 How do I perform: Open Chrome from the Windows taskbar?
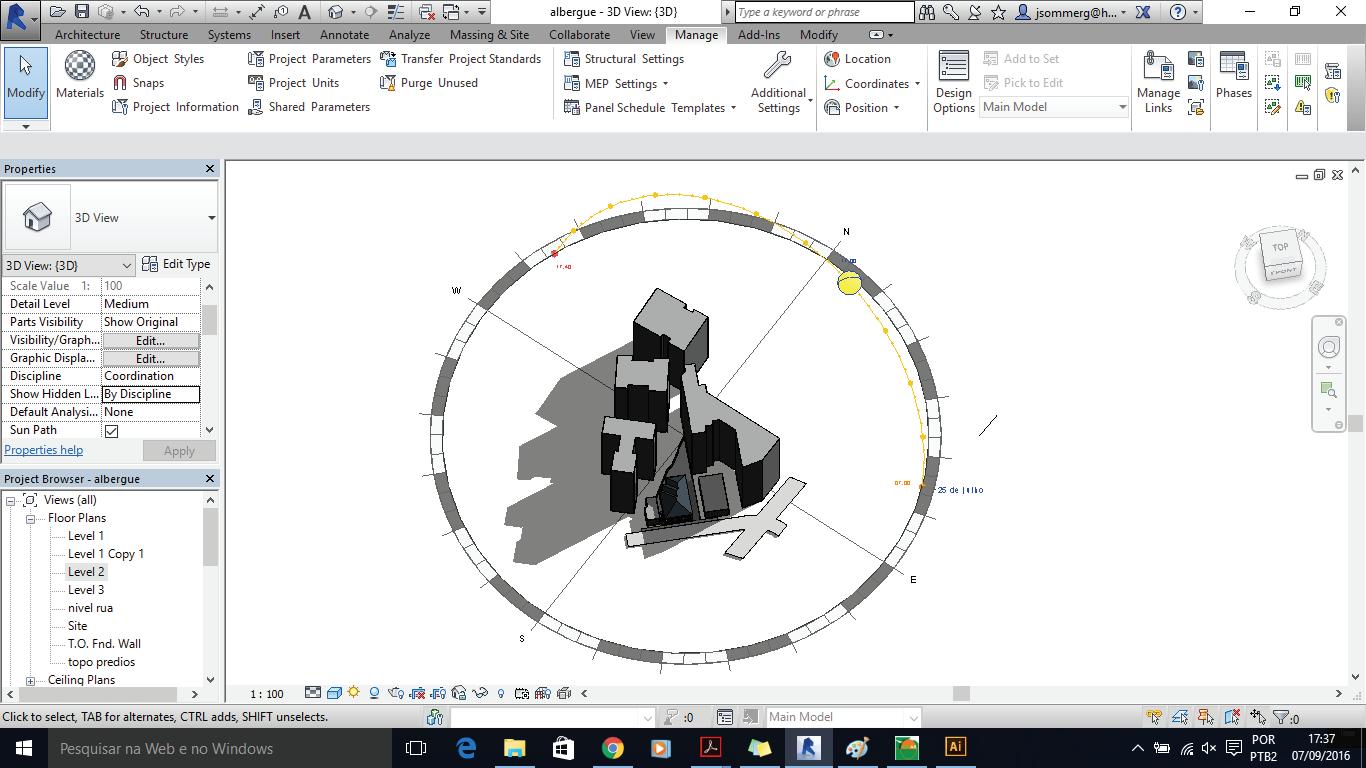612,748
